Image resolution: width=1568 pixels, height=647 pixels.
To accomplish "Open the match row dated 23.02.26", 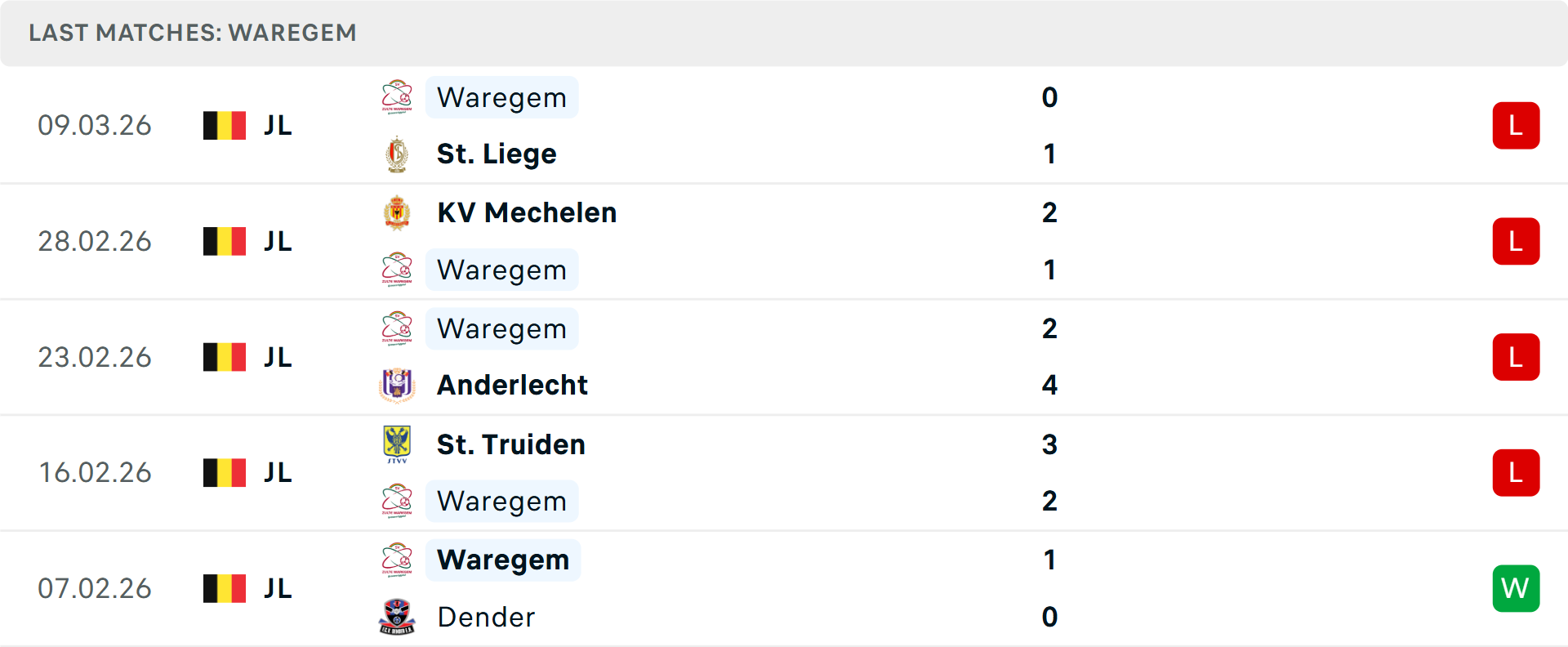I will click(x=784, y=357).
